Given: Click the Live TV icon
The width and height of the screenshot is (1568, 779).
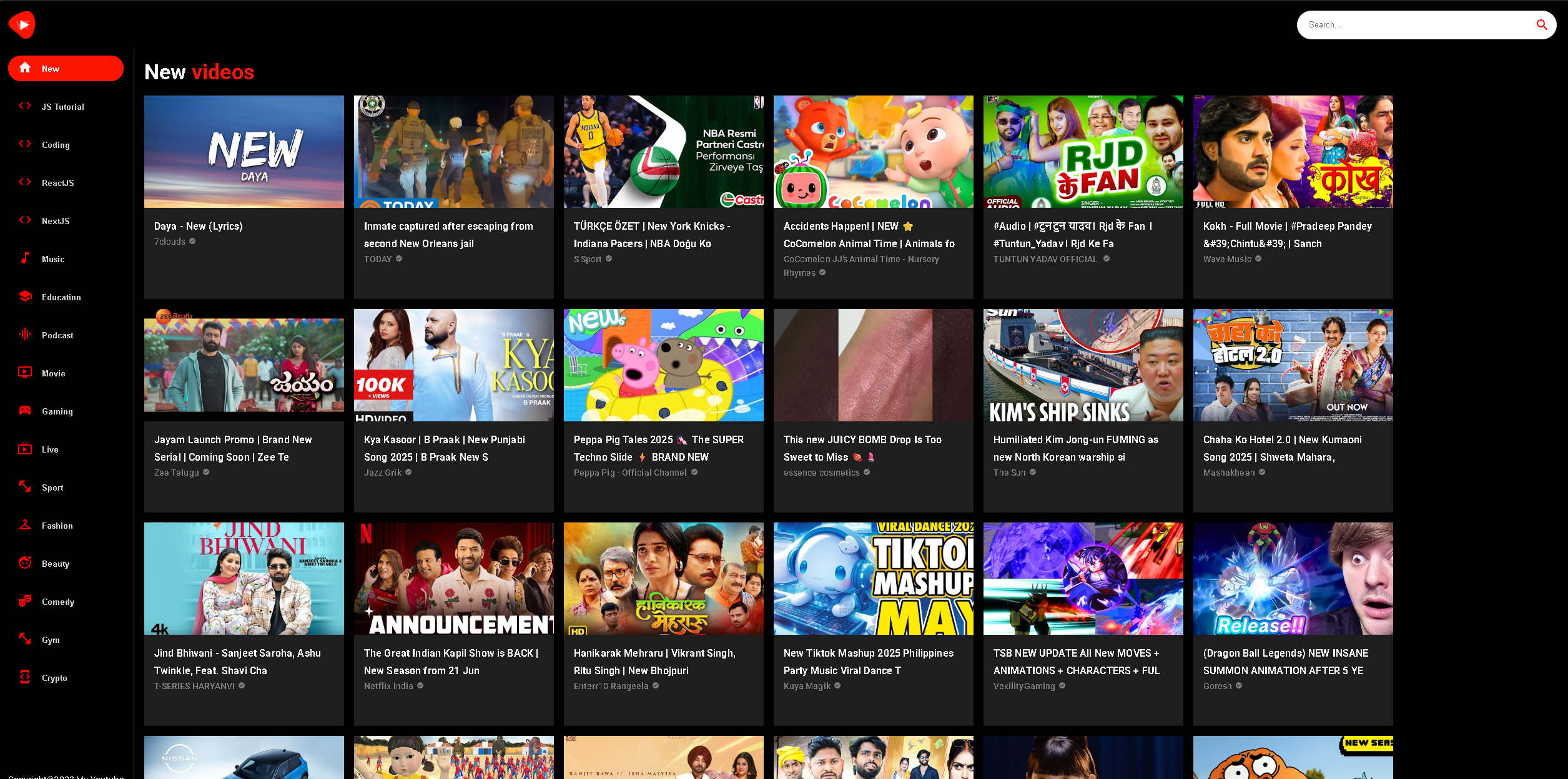Looking at the screenshot, I should tap(25, 449).
